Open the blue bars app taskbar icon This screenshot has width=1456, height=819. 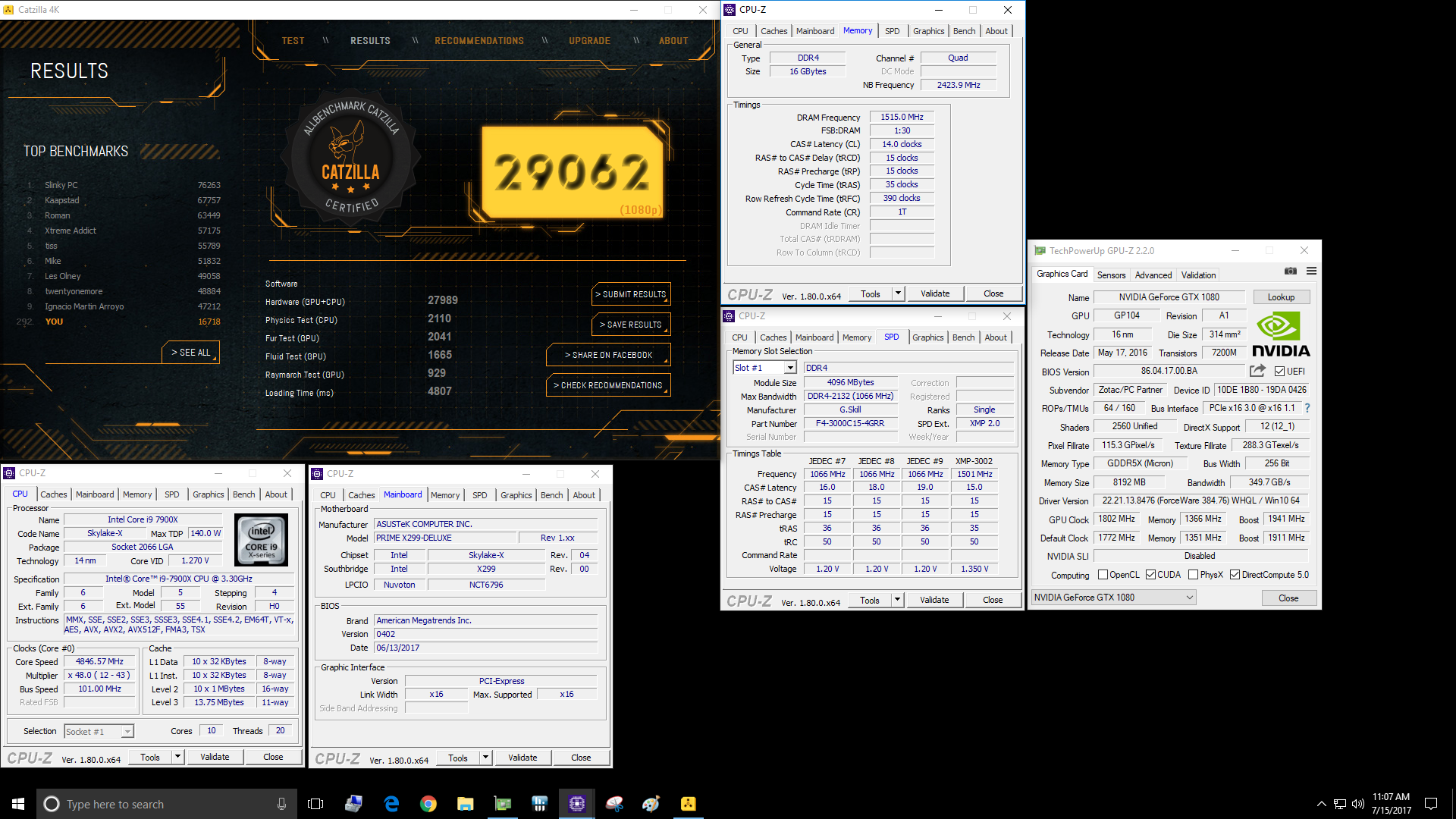coord(540,804)
